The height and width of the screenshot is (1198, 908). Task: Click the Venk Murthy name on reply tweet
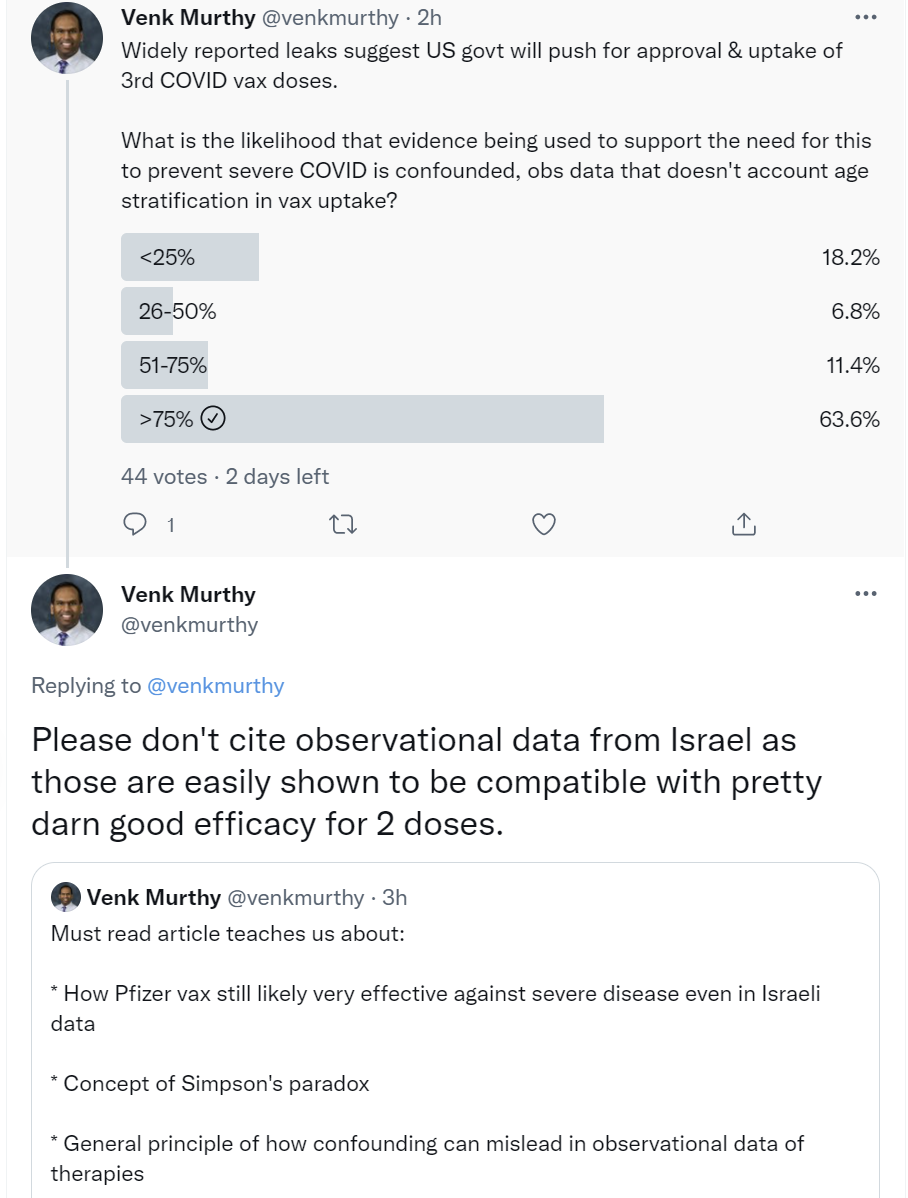pyautogui.click(x=188, y=594)
